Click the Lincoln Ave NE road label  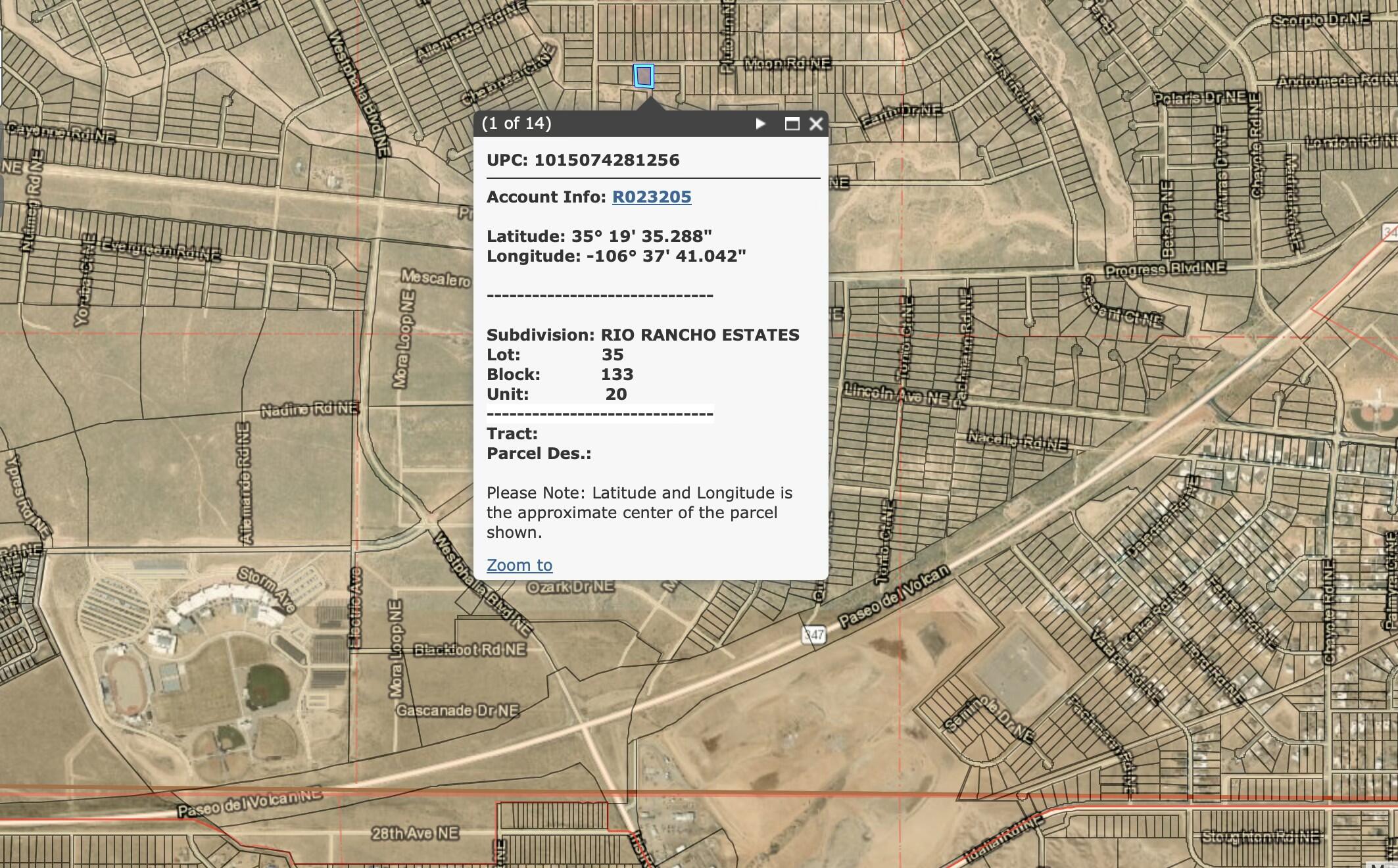[x=897, y=395]
